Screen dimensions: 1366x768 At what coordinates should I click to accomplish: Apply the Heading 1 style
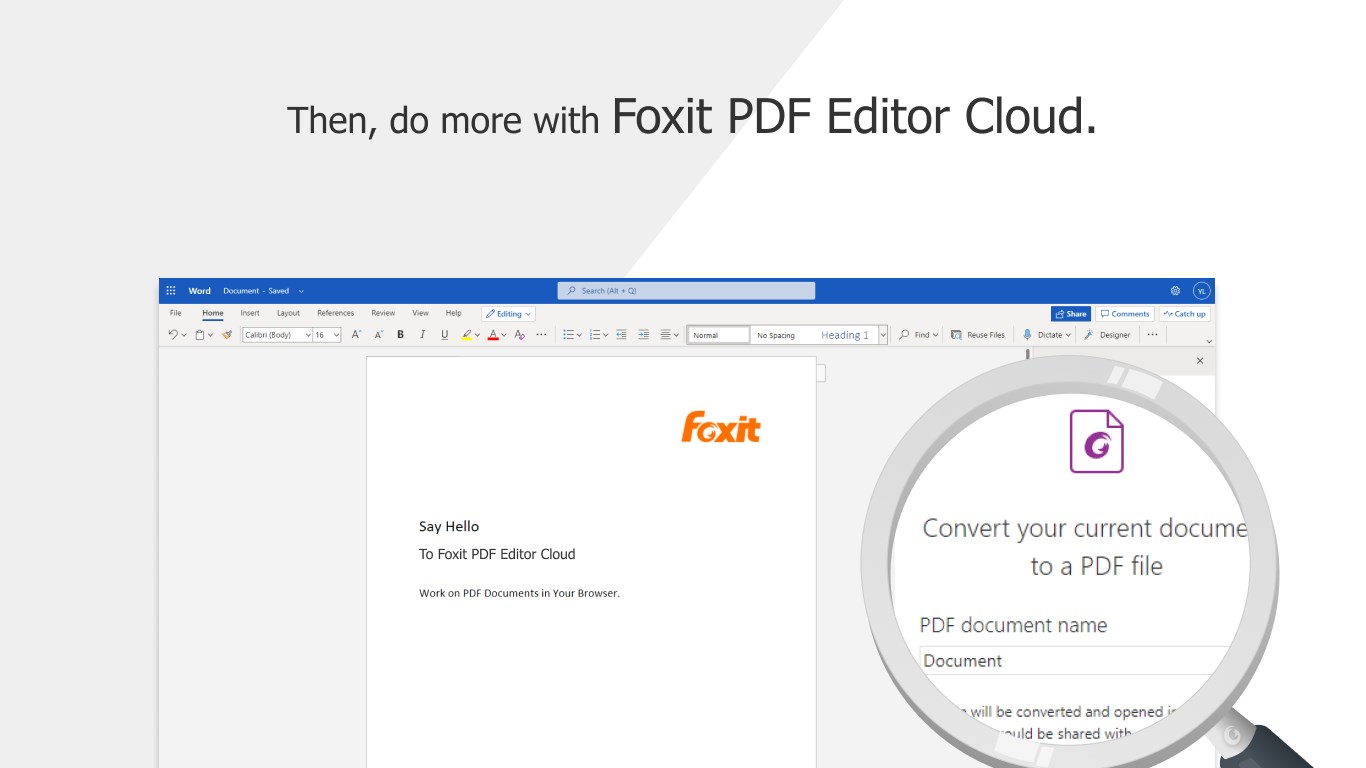click(x=845, y=335)
